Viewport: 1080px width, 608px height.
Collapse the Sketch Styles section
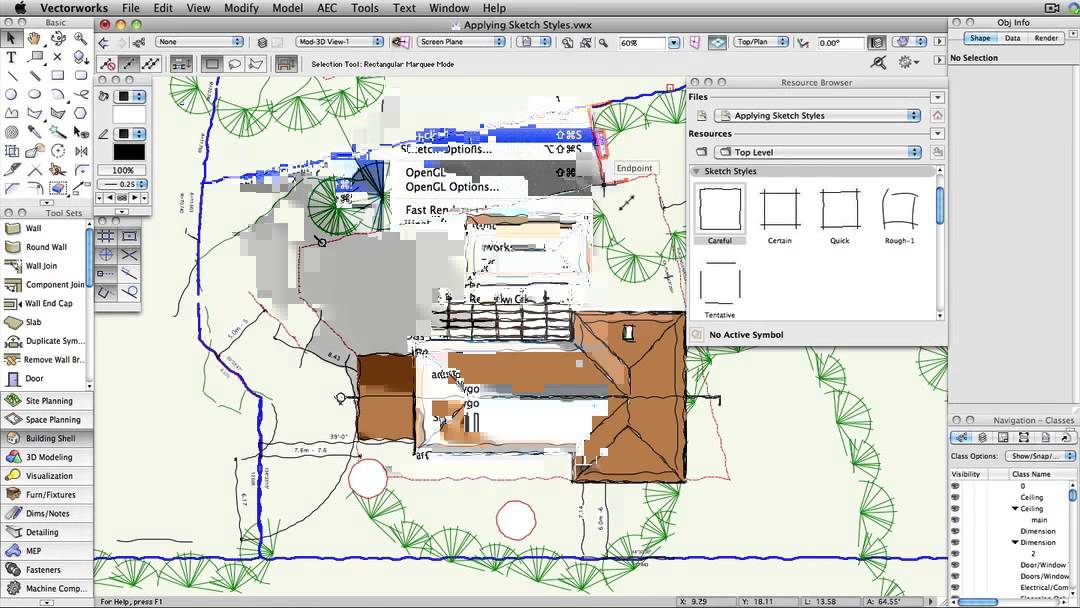[x=696, y=171]
